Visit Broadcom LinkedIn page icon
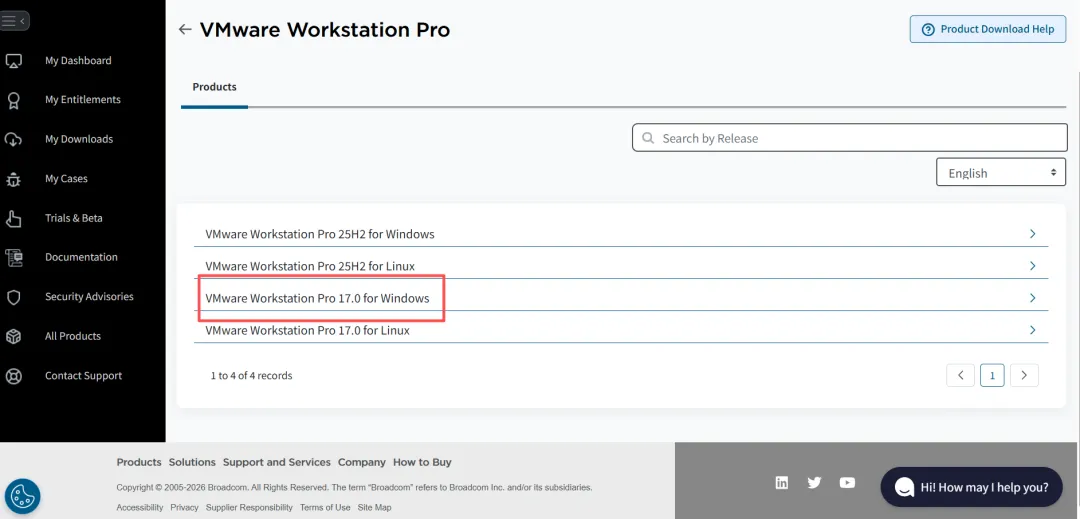The width and height of the screenshot is (1080, 519). (782, 483)
